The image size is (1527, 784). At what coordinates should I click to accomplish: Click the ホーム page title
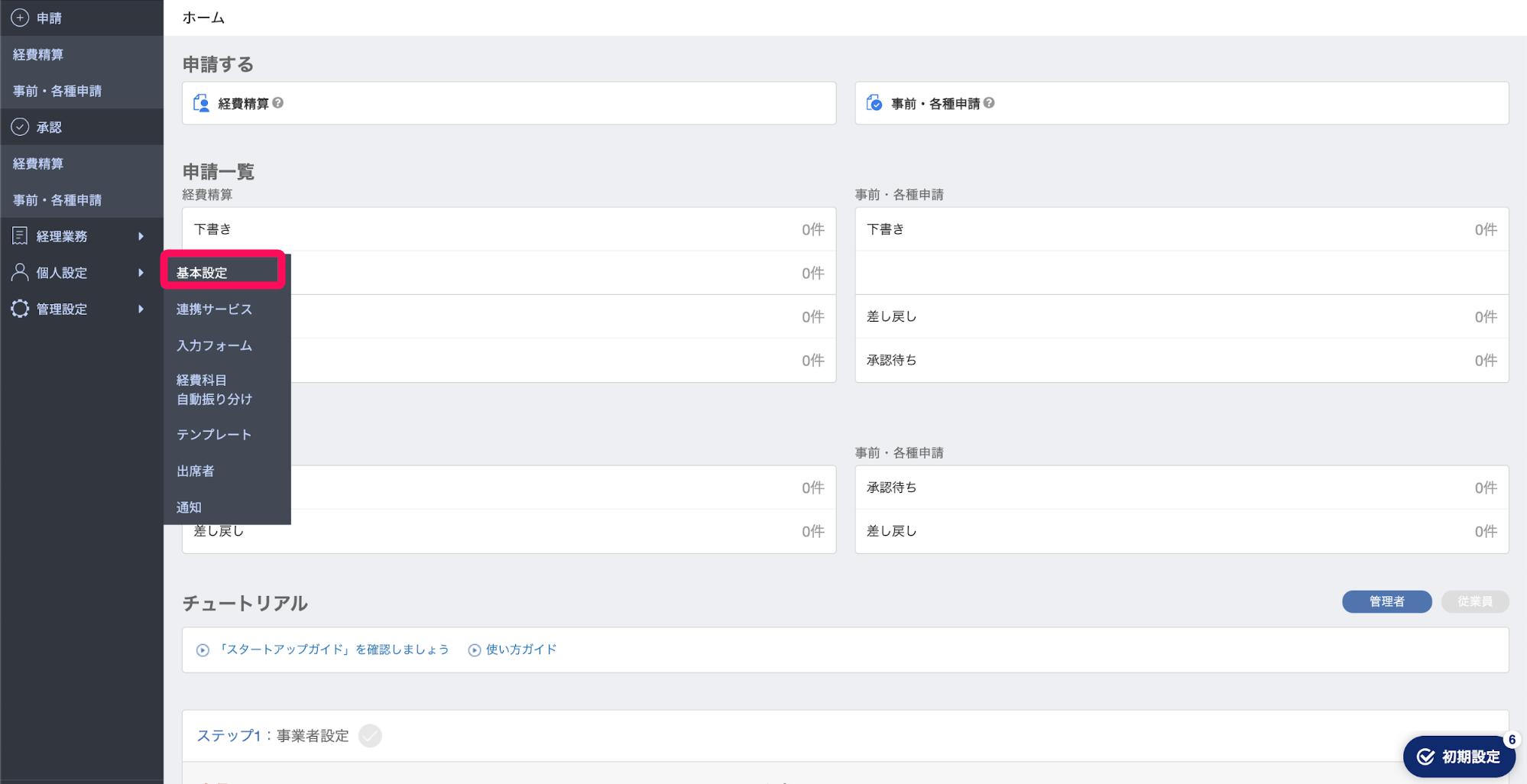203,18
